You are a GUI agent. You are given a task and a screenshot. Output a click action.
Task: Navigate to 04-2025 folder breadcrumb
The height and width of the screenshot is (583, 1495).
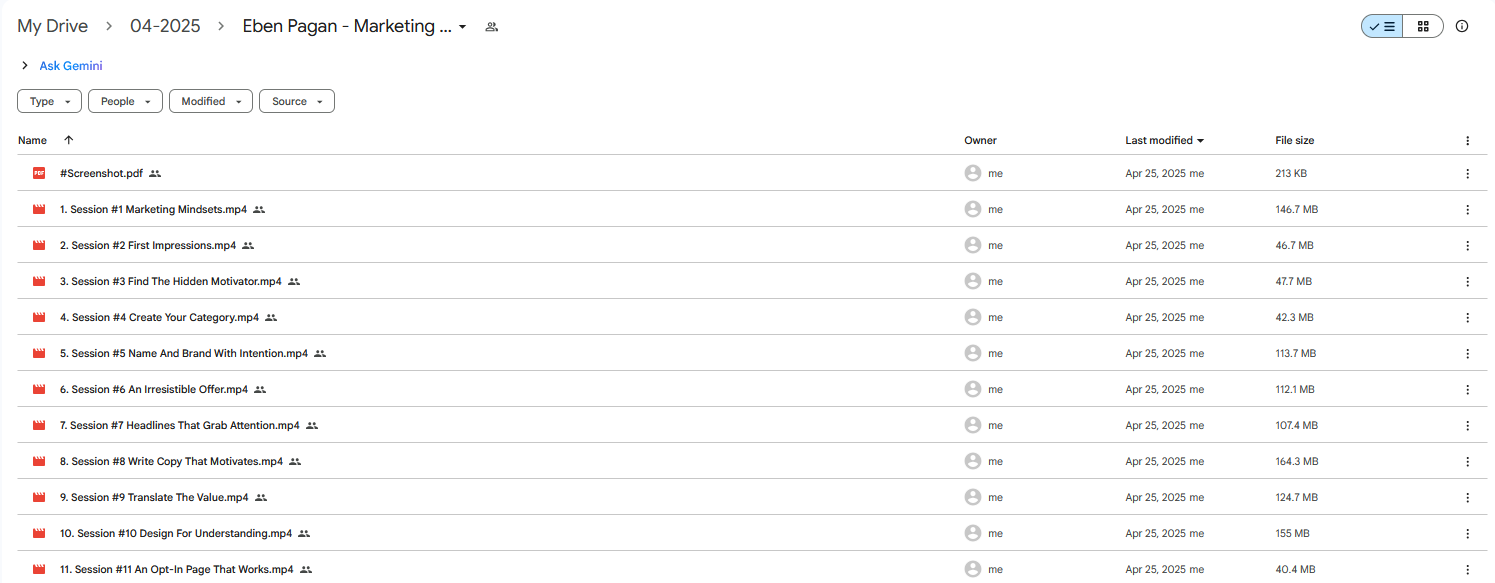[x=165, y=26]
